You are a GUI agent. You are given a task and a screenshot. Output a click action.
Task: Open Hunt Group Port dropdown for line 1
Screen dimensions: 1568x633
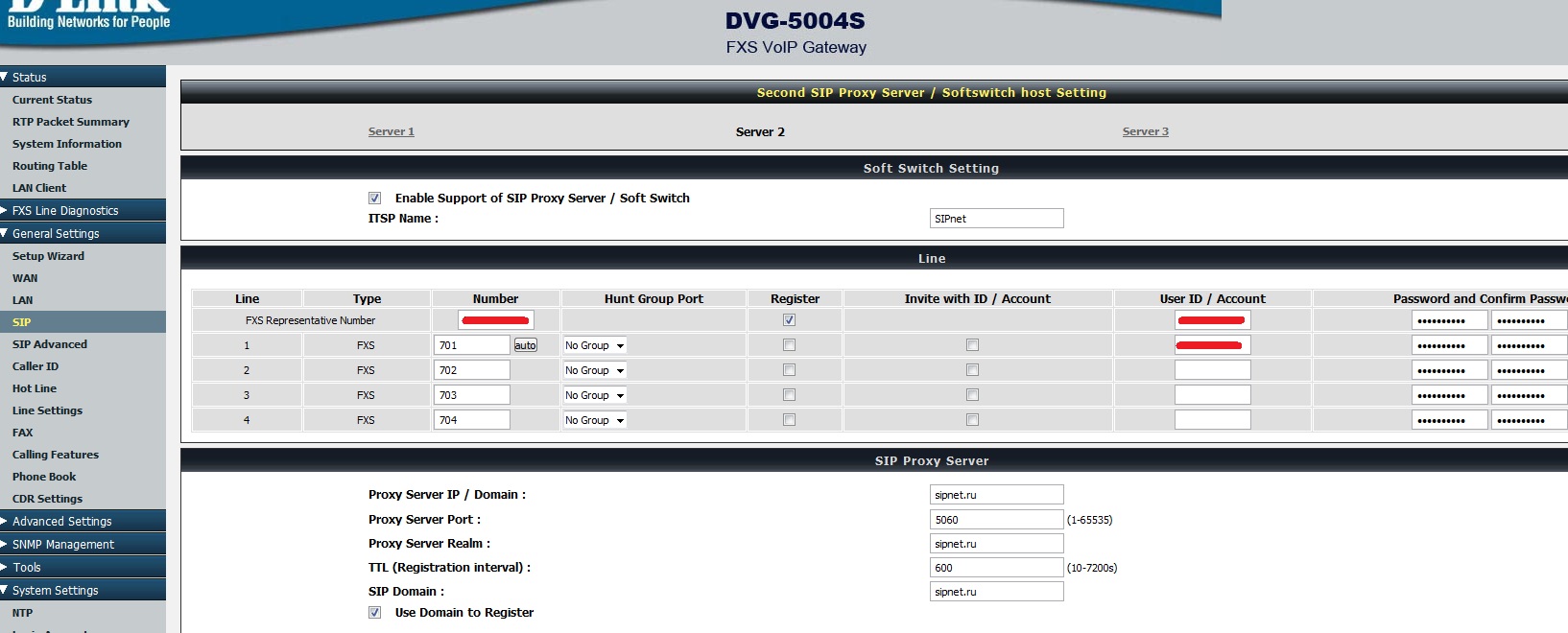point(594,345)
